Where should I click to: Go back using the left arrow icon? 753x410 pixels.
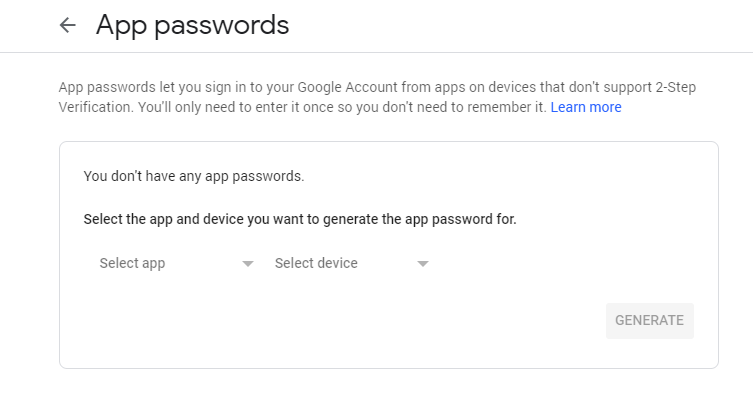click(68, 26)
